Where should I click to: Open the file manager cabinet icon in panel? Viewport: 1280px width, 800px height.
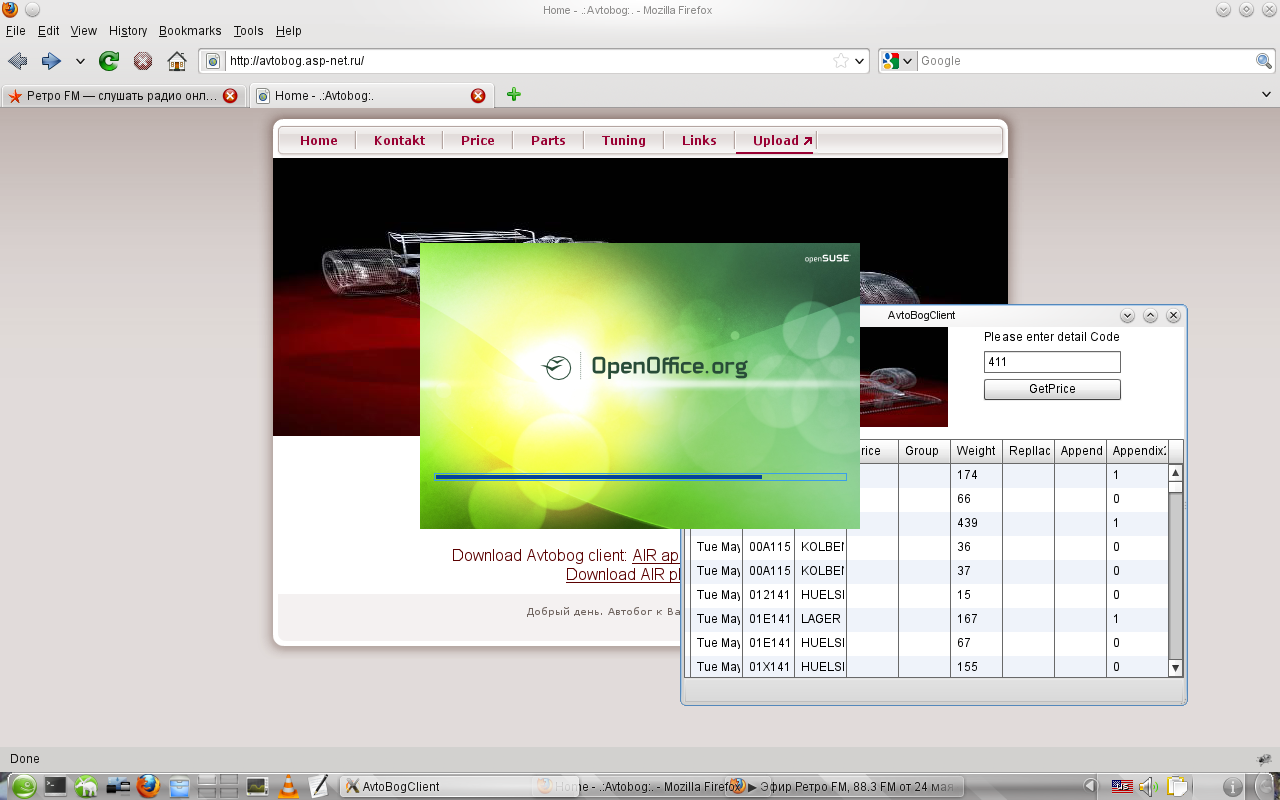click(x=180, y=786)
